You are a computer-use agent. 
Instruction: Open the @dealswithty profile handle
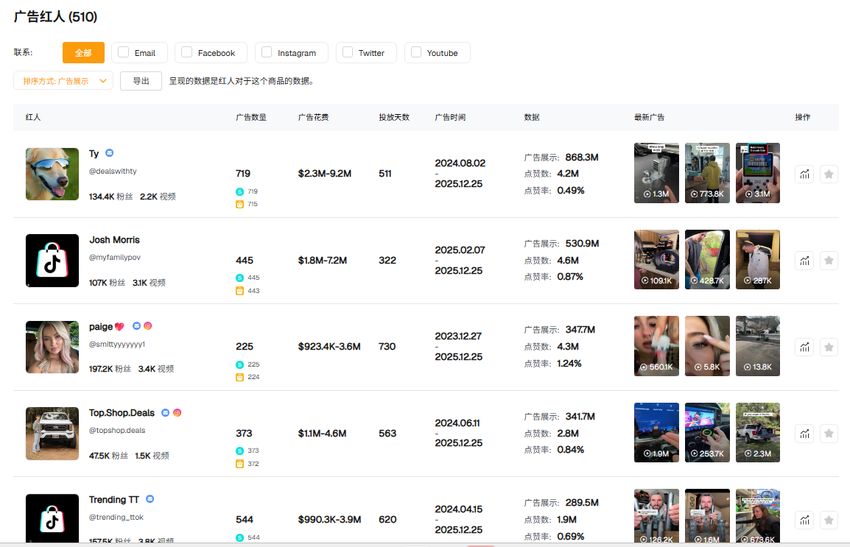click(x=113, y=172)
